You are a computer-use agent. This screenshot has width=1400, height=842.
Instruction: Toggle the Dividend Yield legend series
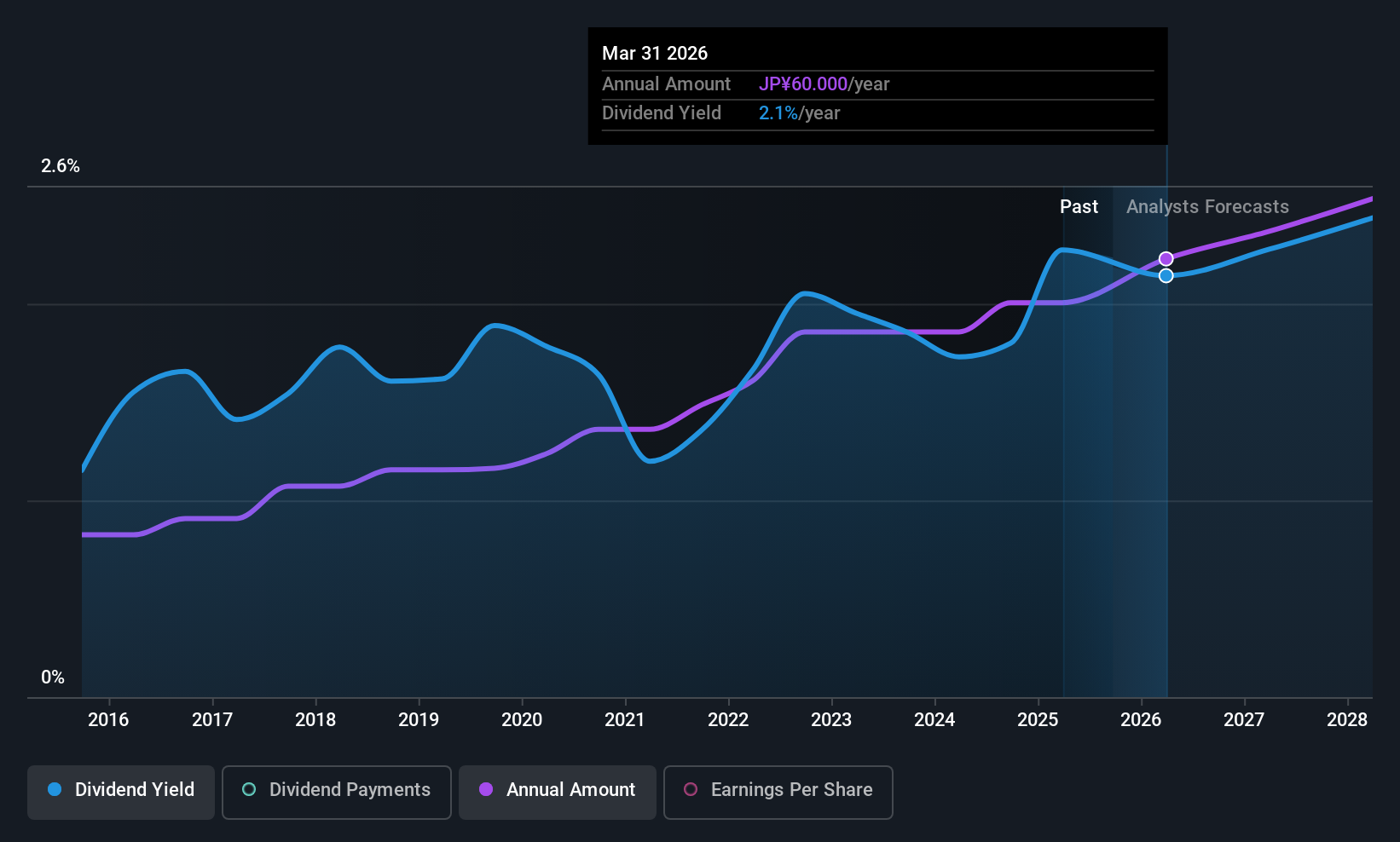pos(121,792)
